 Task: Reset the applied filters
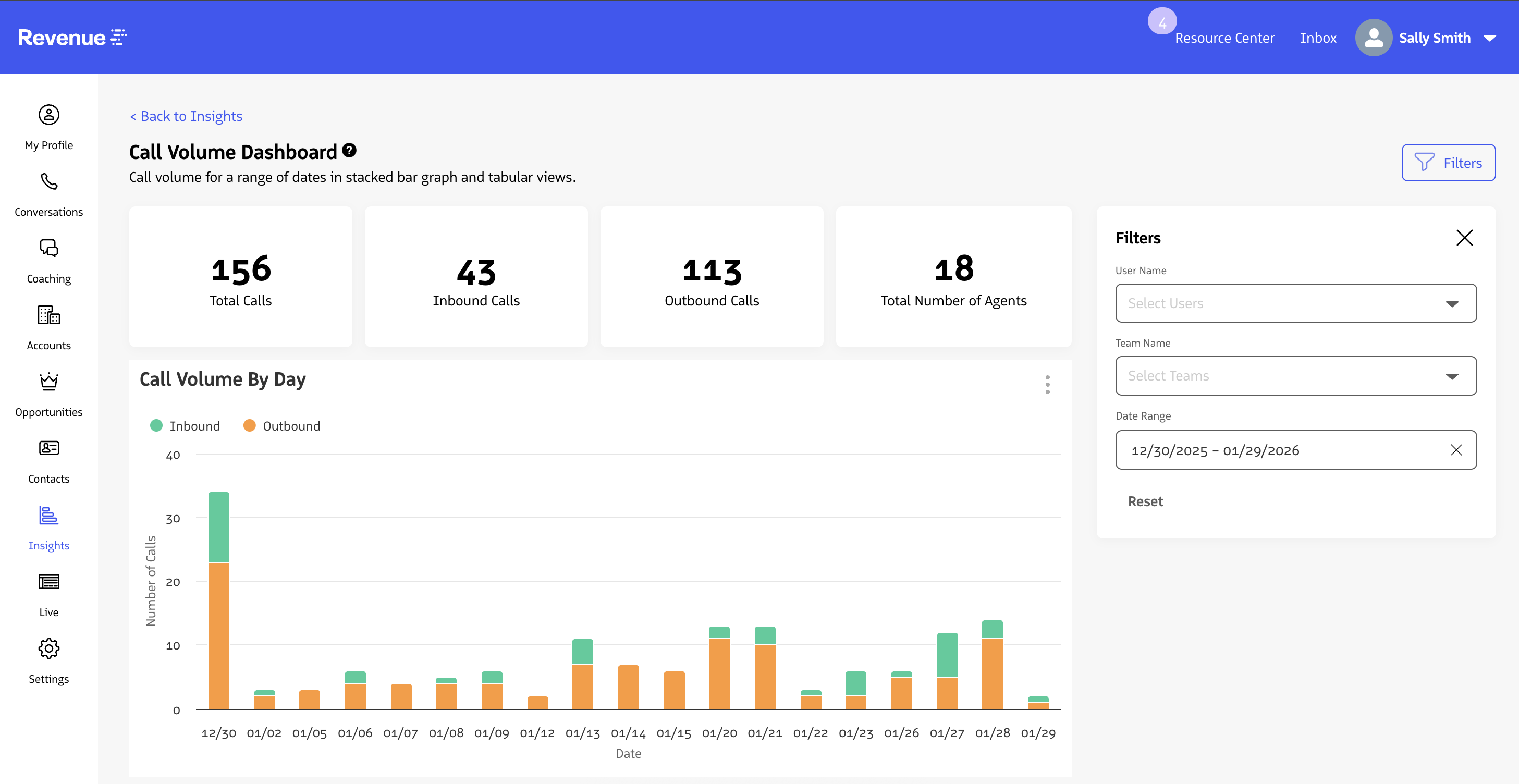click(1145, 501)
